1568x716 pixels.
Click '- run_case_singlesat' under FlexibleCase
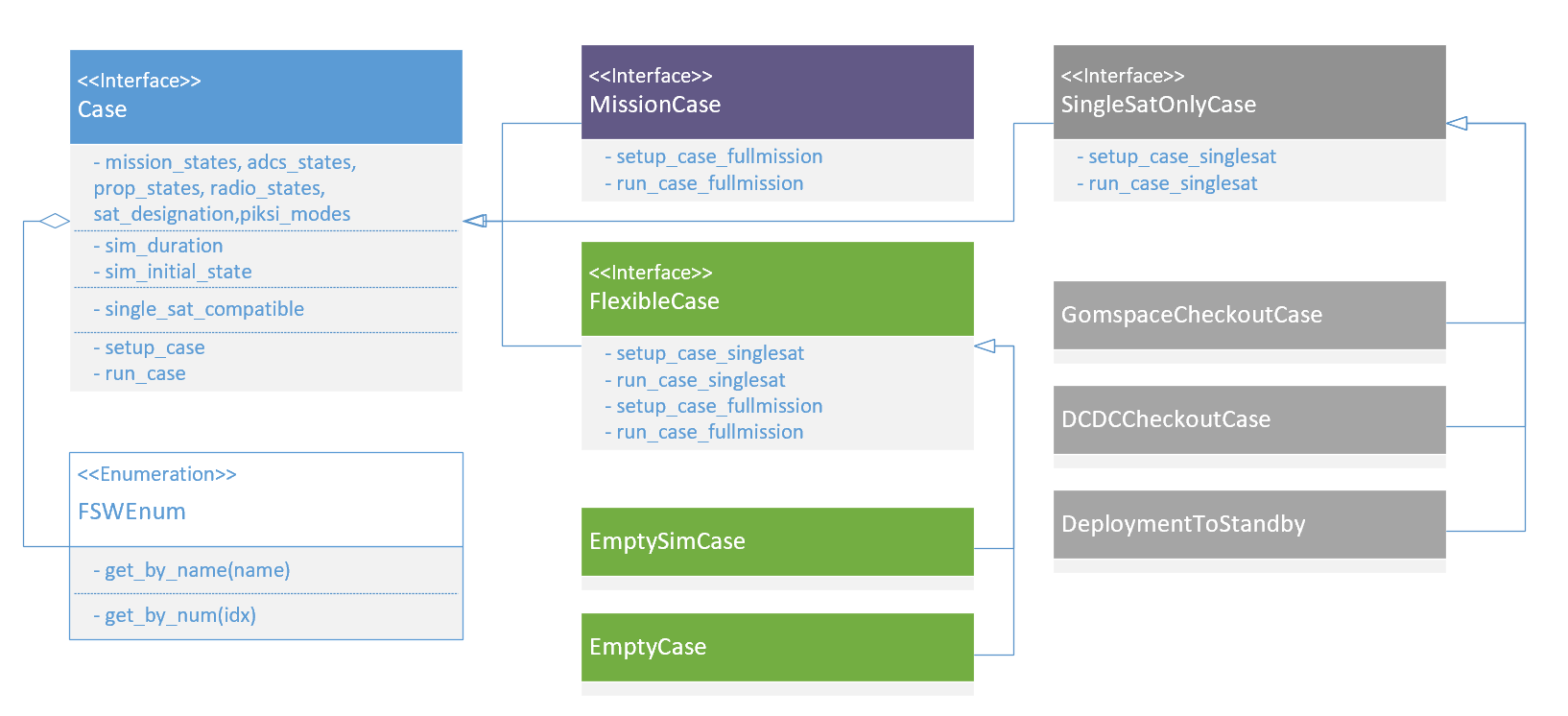(695, 380)
